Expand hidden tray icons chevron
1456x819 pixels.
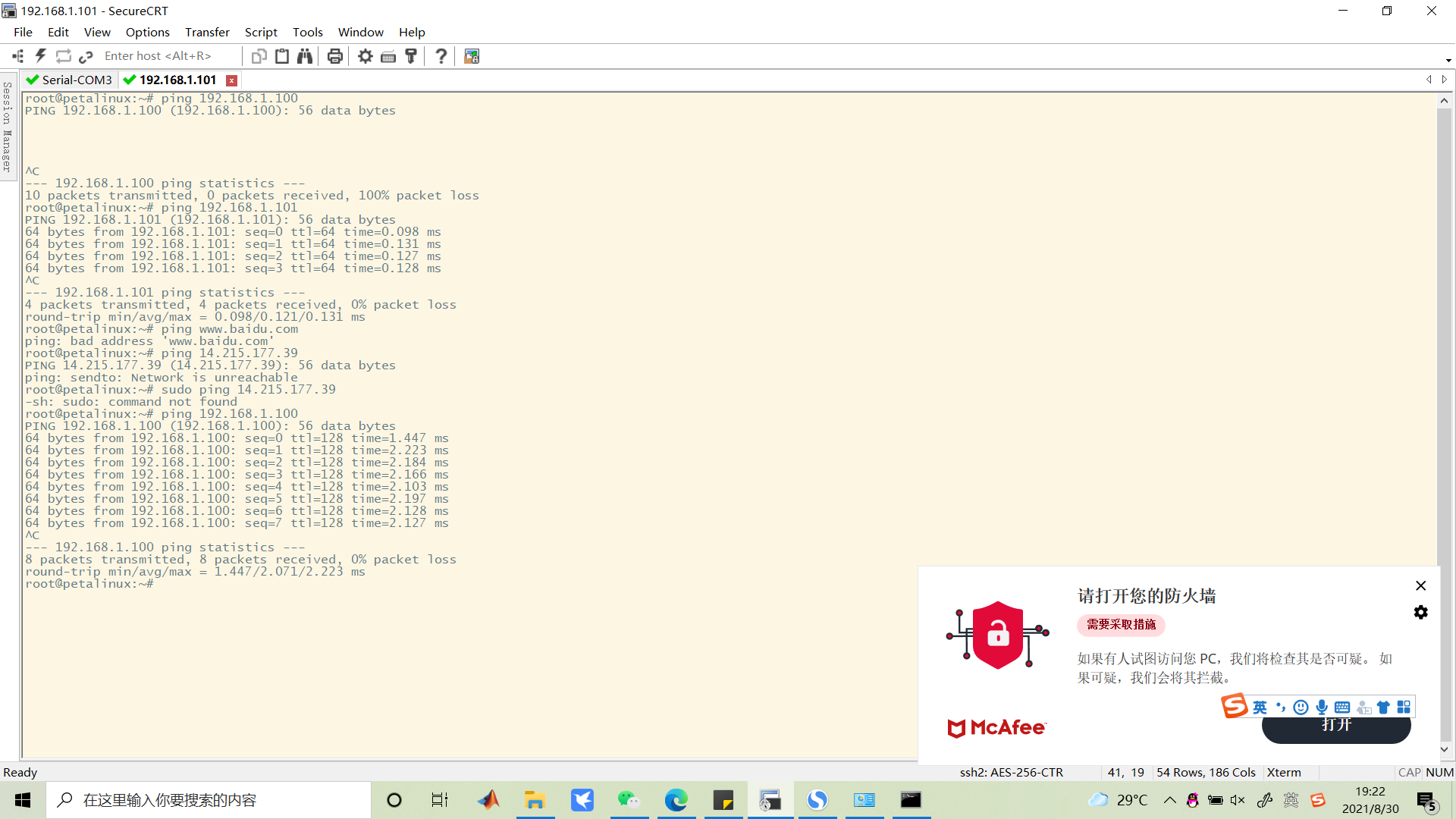1170,800
